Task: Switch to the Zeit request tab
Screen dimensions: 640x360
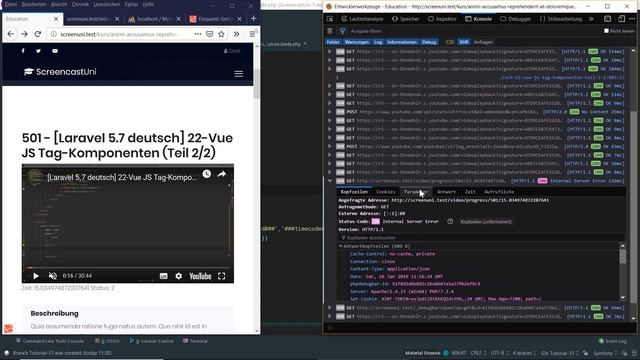Action: click(x=470, y=192)
